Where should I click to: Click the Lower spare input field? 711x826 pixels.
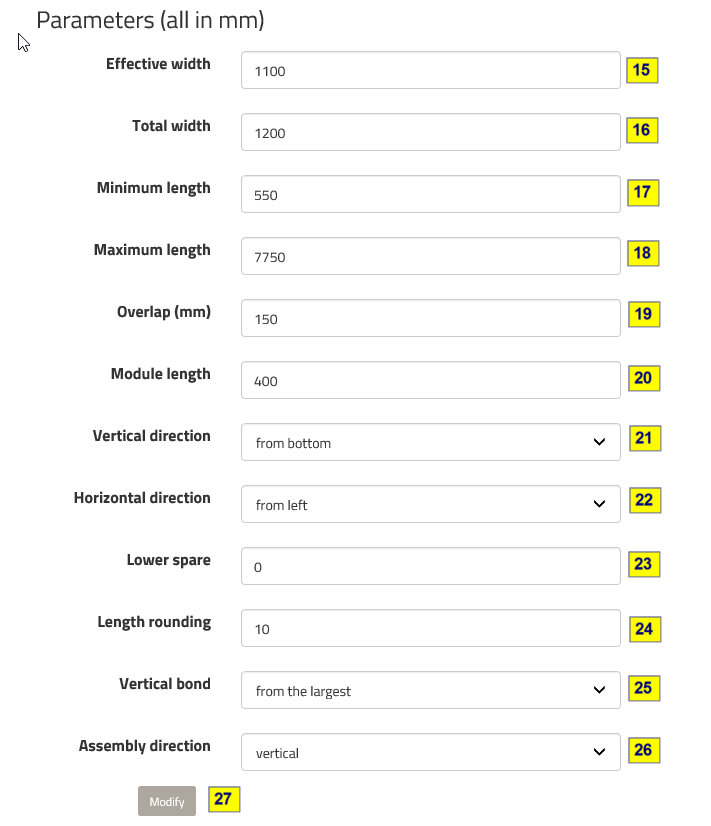tap(430, 567)
